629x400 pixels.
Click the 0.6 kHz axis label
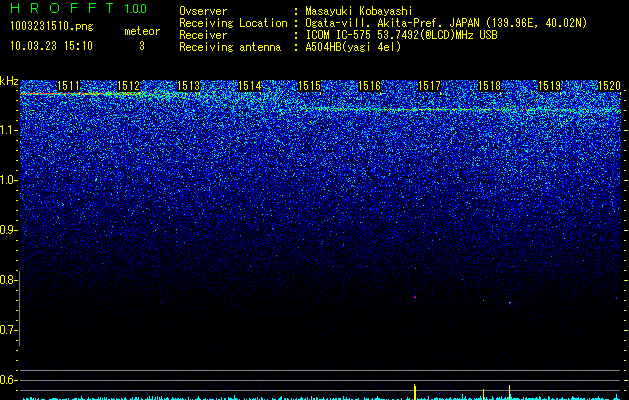9,380
